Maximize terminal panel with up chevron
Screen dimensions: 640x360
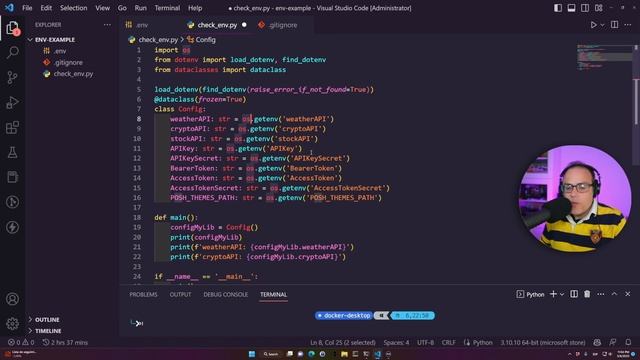(x=614, y=294)
